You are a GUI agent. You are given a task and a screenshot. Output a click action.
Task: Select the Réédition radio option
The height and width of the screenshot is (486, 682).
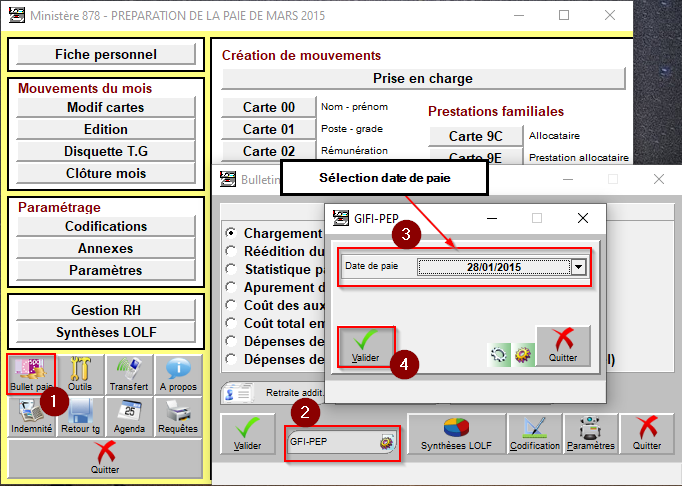232,251
